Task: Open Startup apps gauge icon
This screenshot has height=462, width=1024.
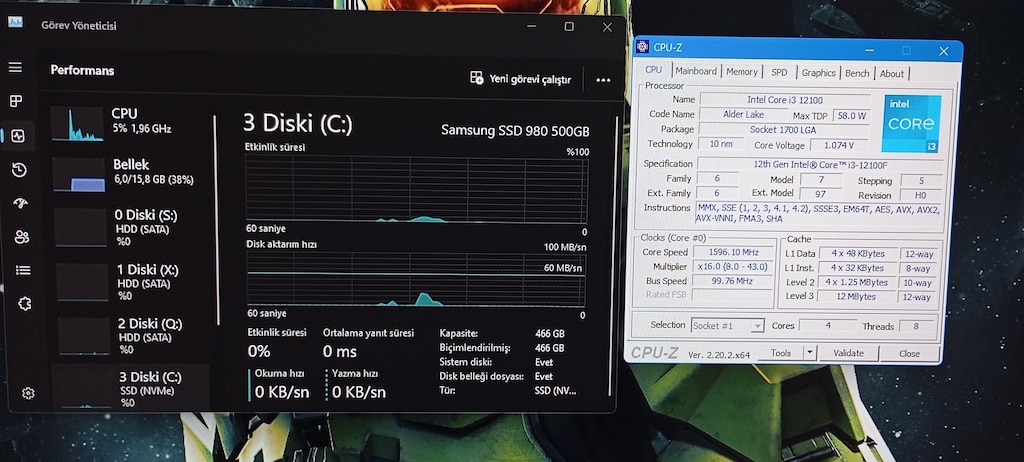Action: (21, 203)
